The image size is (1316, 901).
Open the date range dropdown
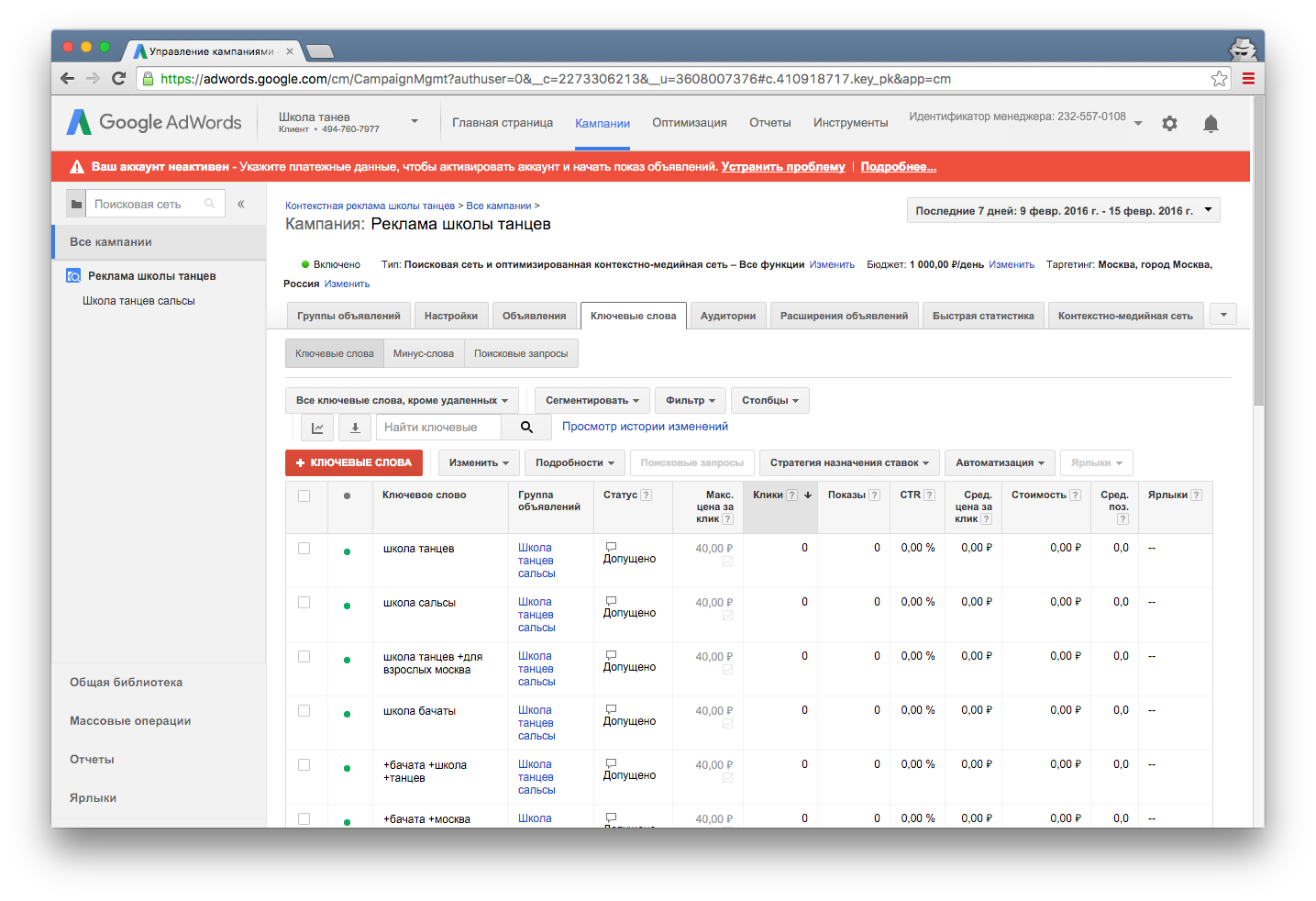pos(1063,211)
